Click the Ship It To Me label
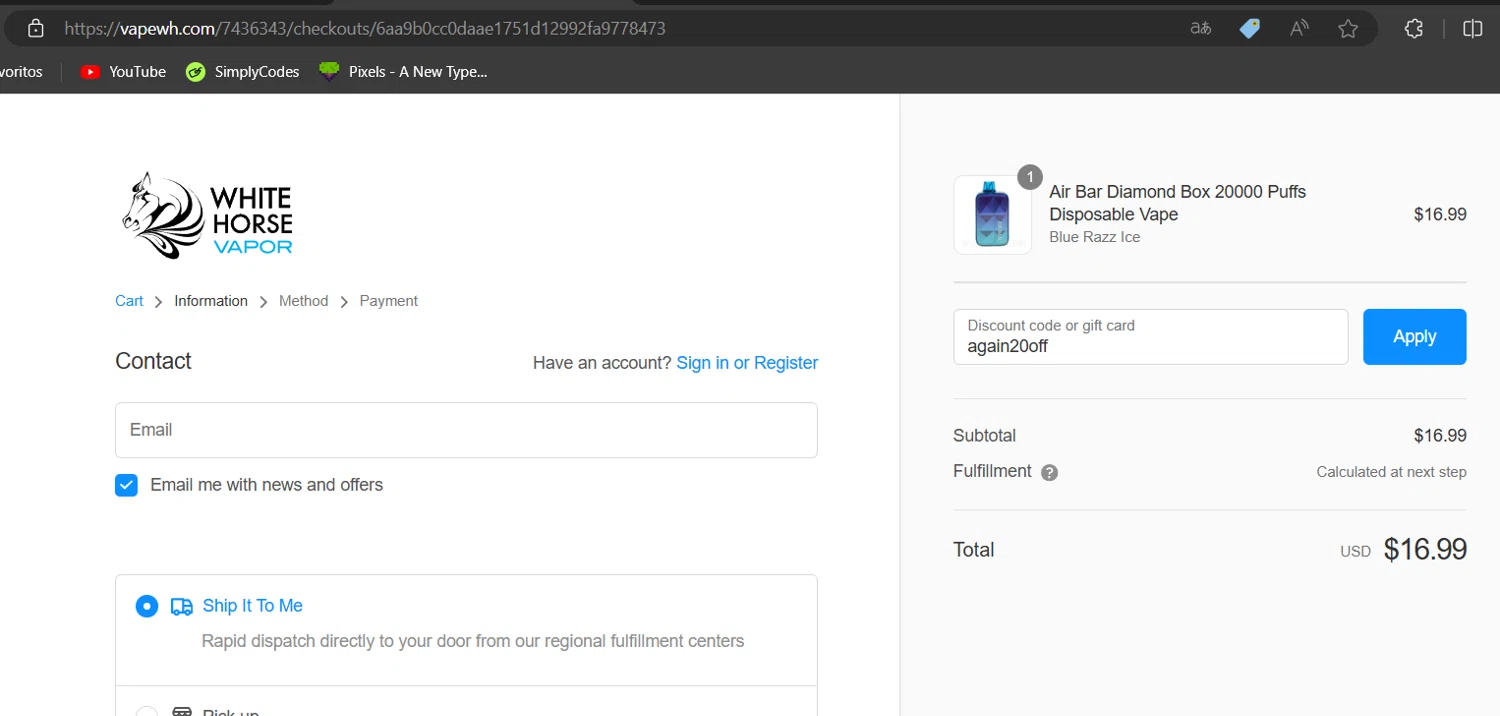Screen dimensions: 1500x716 [x=252, y=606]
